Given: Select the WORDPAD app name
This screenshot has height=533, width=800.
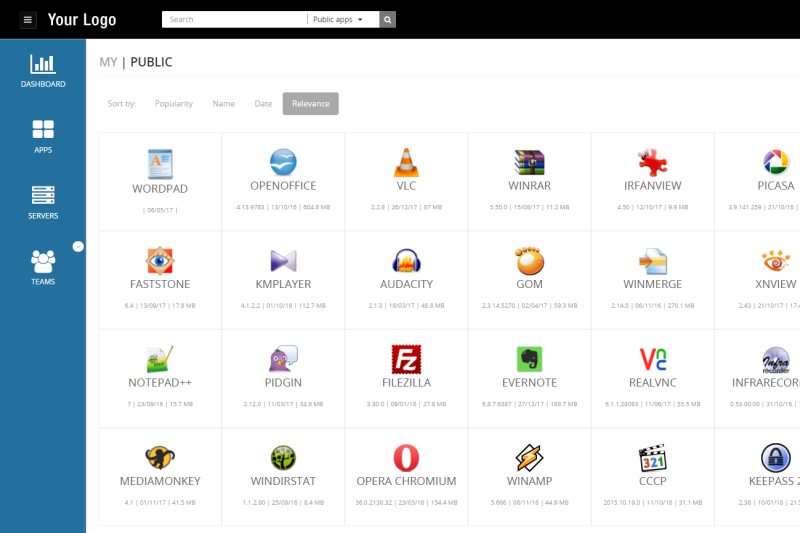Looking at the screenshot, I should coord(160,189).
